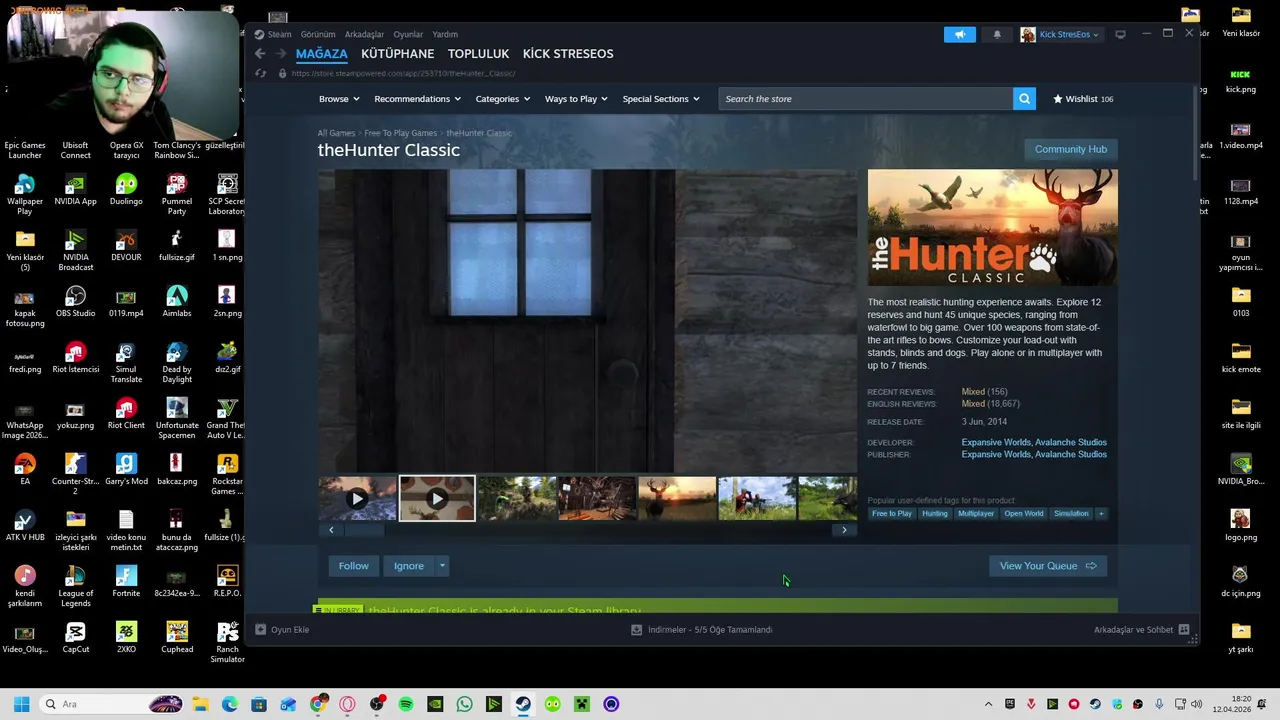Click in the Search the store field
Screen dimensions: 1280x720
[866, 99]
